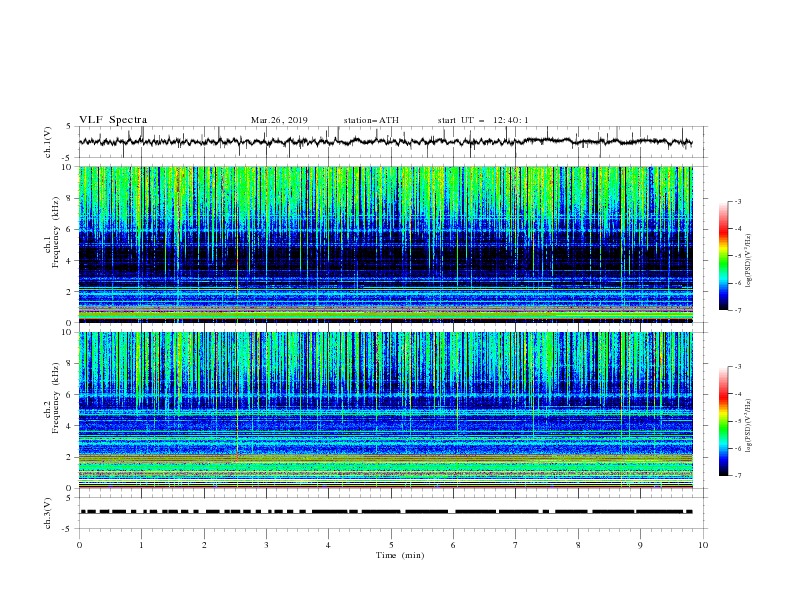792x612 pixels.
Task: Click the "VLF Spectra" plot title
Action: (113, 120)
